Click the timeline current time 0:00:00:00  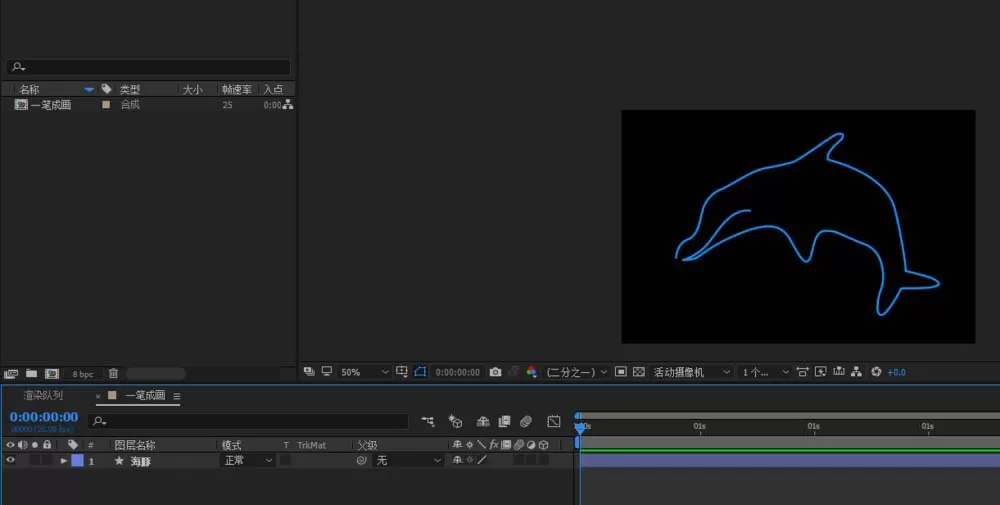pyautogui.click(x=43, y=417)
